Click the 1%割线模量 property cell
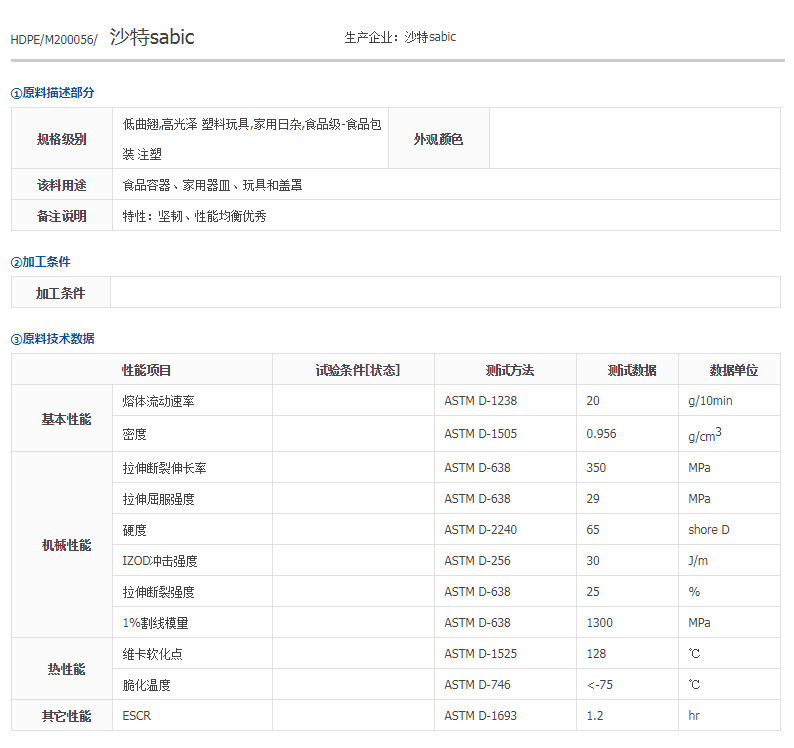This screenshot has height=748, width=794. pyautogui.click(x=192, y=622)
